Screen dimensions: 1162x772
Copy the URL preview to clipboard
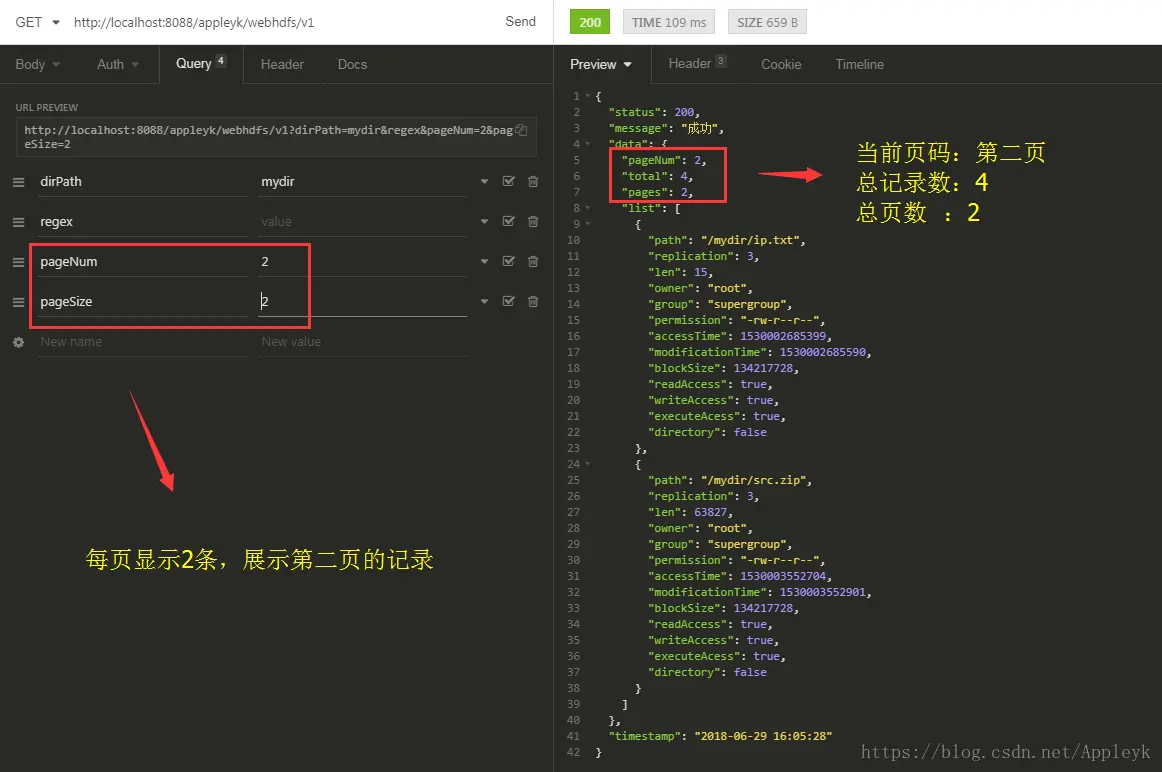coord(522,130)
